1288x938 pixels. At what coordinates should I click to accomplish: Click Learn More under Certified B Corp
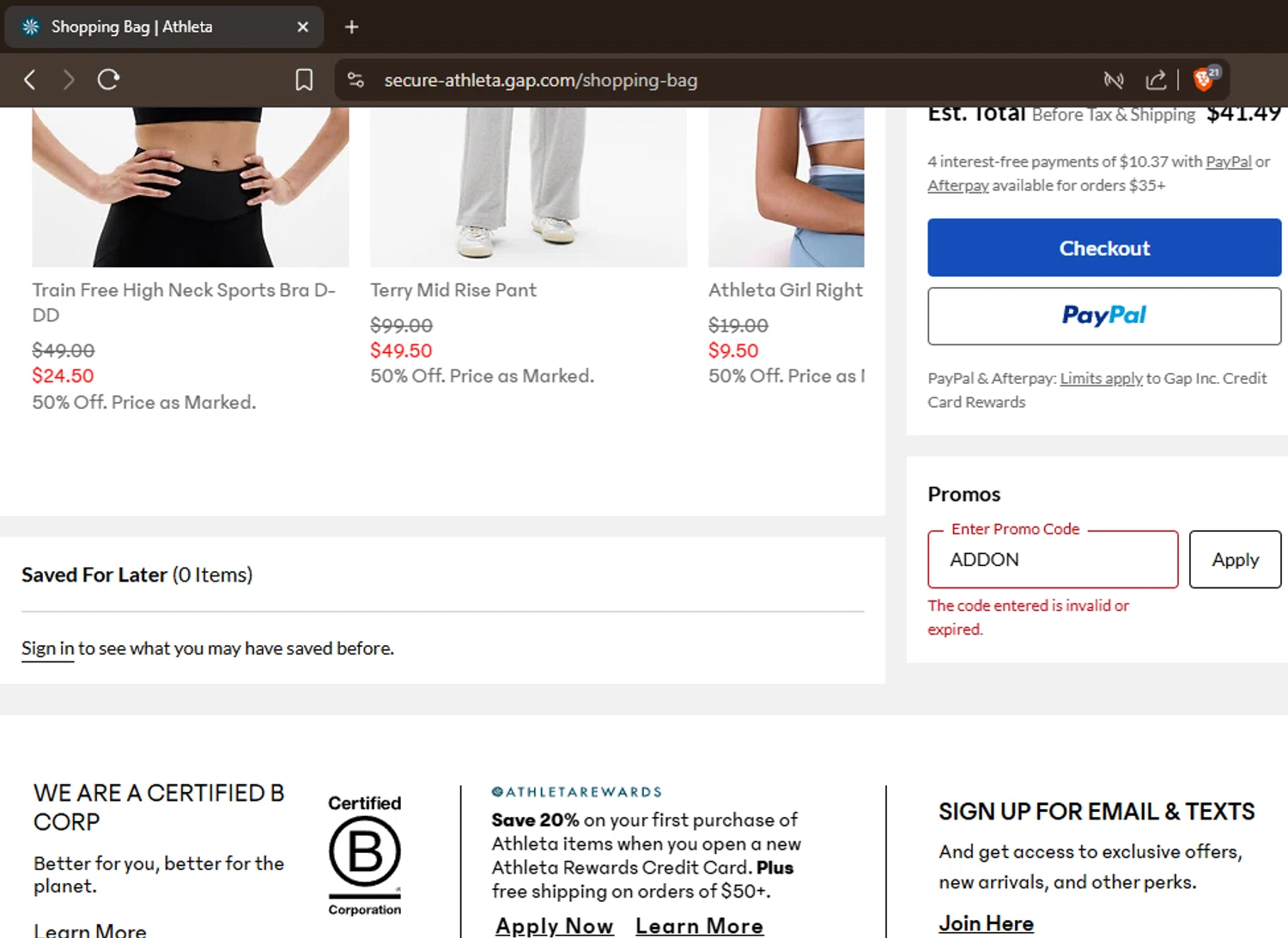(x=90, y=930)
